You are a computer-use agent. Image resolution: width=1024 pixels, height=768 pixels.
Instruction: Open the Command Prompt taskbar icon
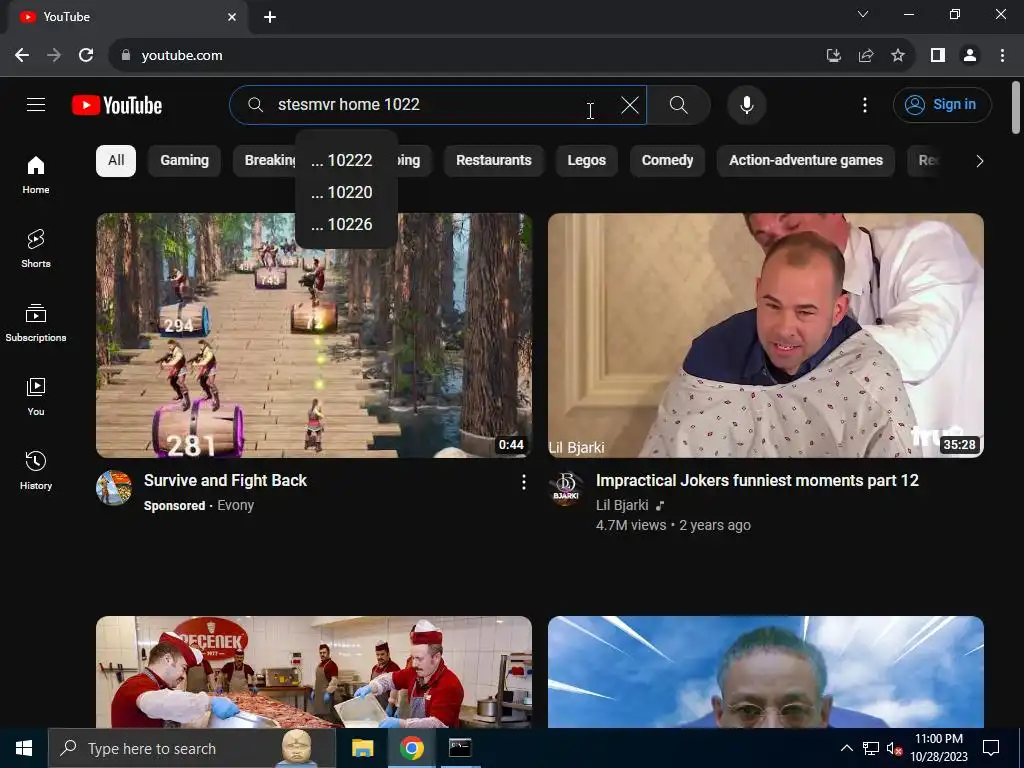[460, 748]
